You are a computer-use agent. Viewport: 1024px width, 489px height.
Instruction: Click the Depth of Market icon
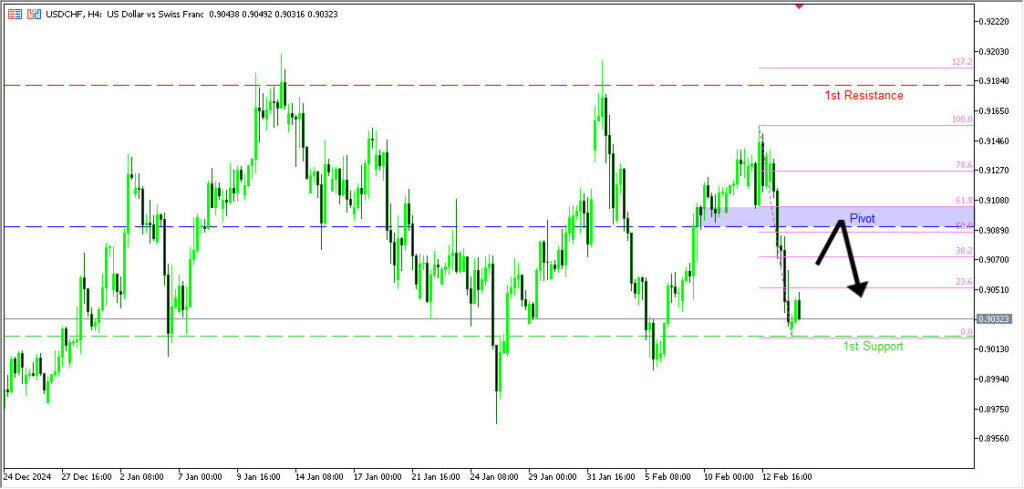pyautogui.click(x=15, y=15)
